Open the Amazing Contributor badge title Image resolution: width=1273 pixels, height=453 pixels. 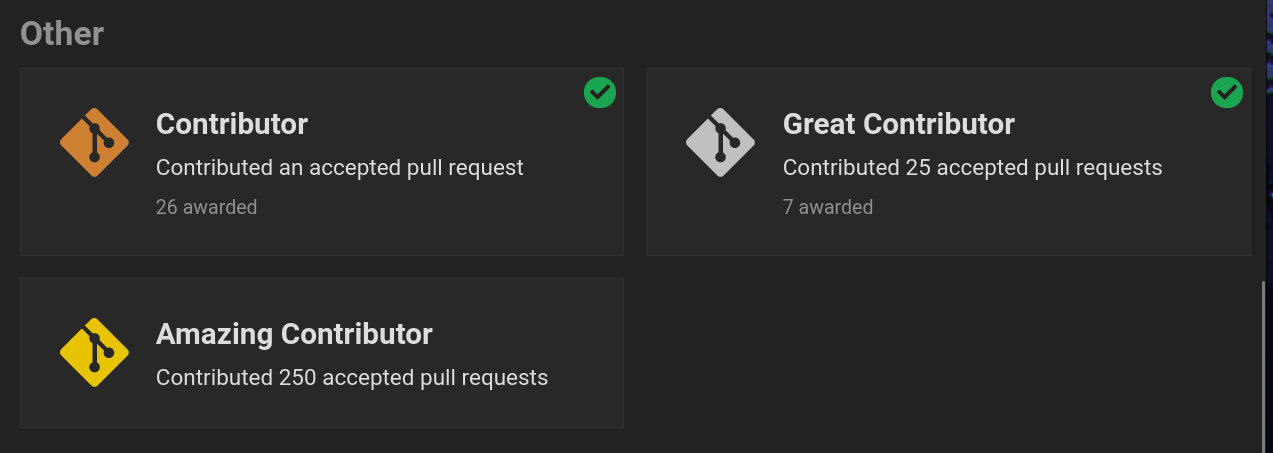294,333
